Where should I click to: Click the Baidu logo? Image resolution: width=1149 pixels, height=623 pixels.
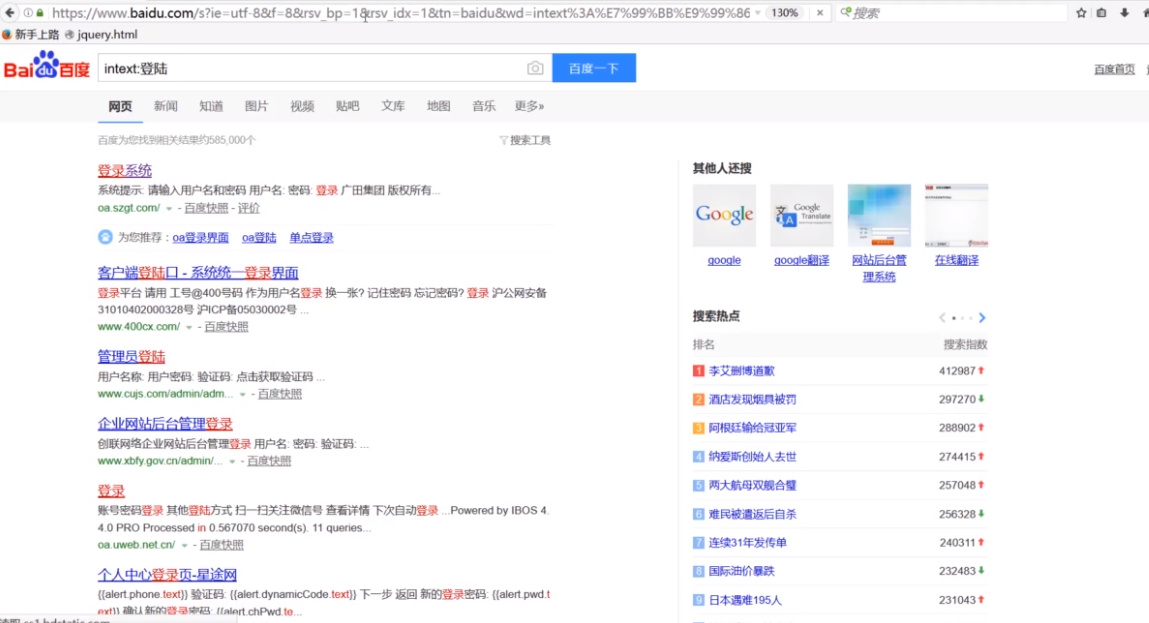click(x=46, y=67)
